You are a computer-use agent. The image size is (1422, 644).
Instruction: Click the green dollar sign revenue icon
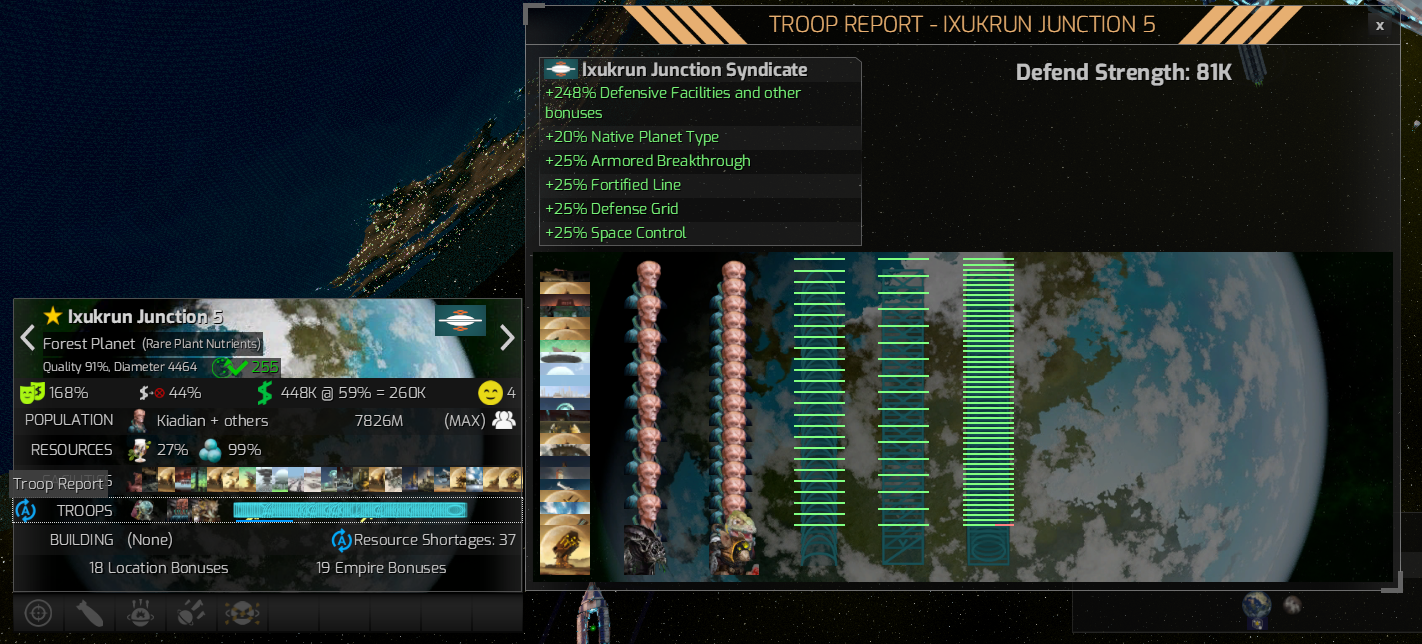(x=265, y=392)
